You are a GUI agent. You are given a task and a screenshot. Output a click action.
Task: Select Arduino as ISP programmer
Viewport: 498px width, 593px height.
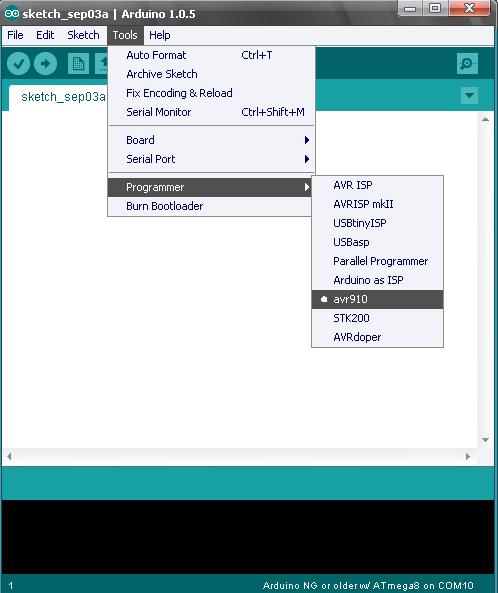(377, 280)
